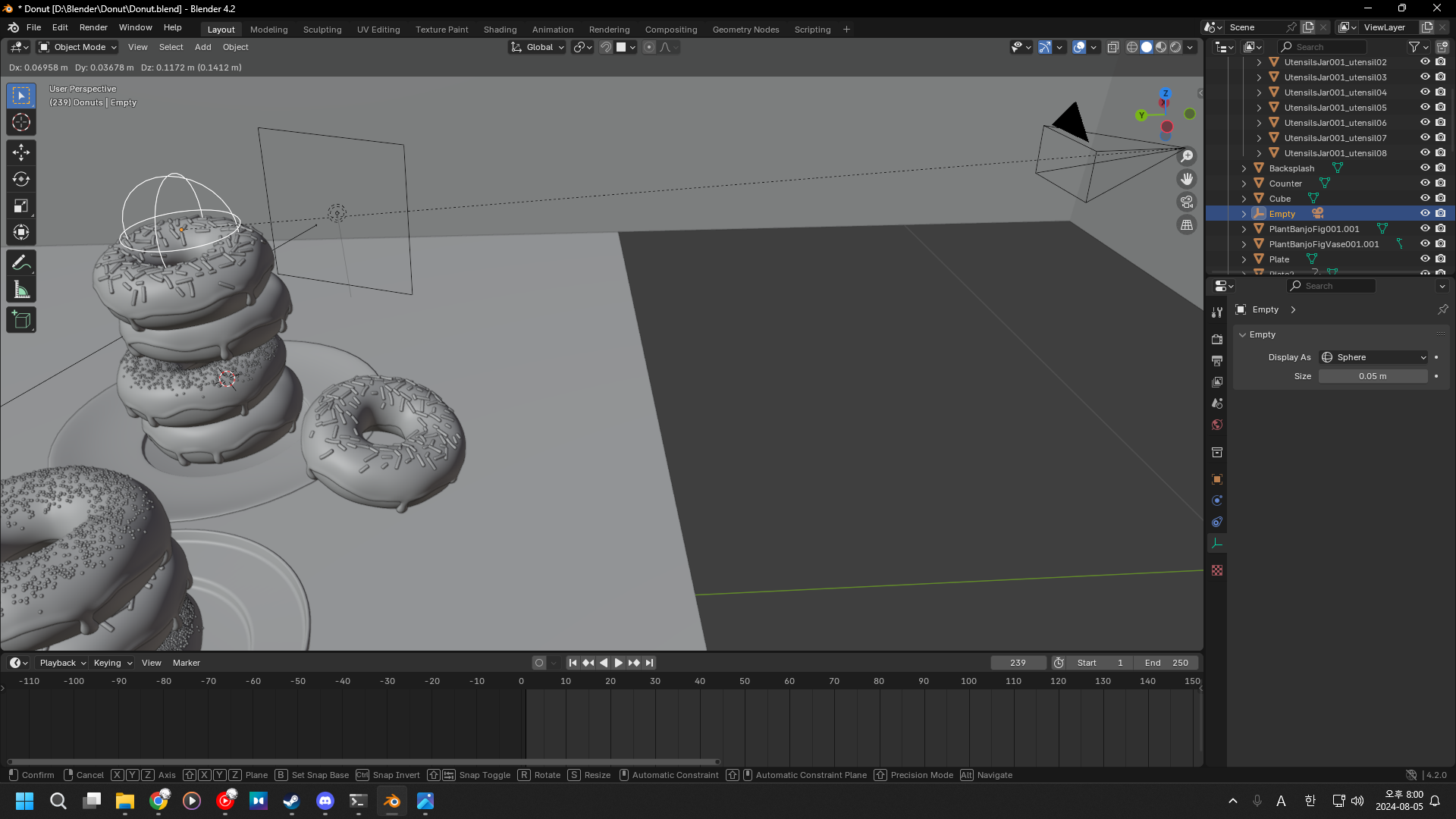Activate the Annotate pencil tool
Screen dimensions: 1456x819
(x=21, y=263)
